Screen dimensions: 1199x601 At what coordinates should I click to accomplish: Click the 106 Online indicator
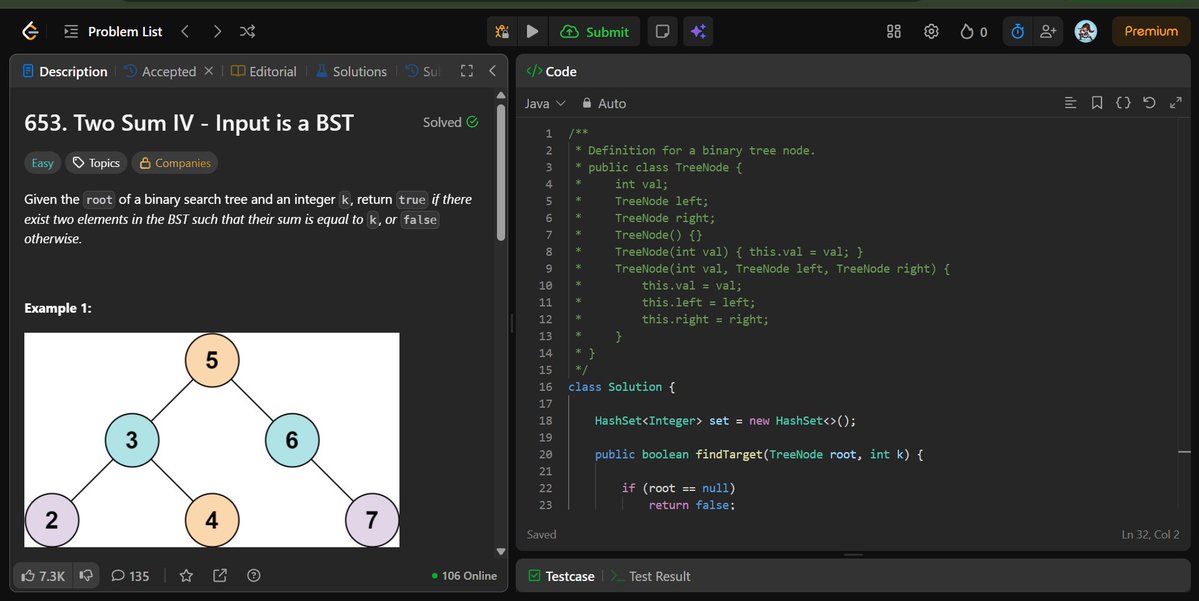464,576
